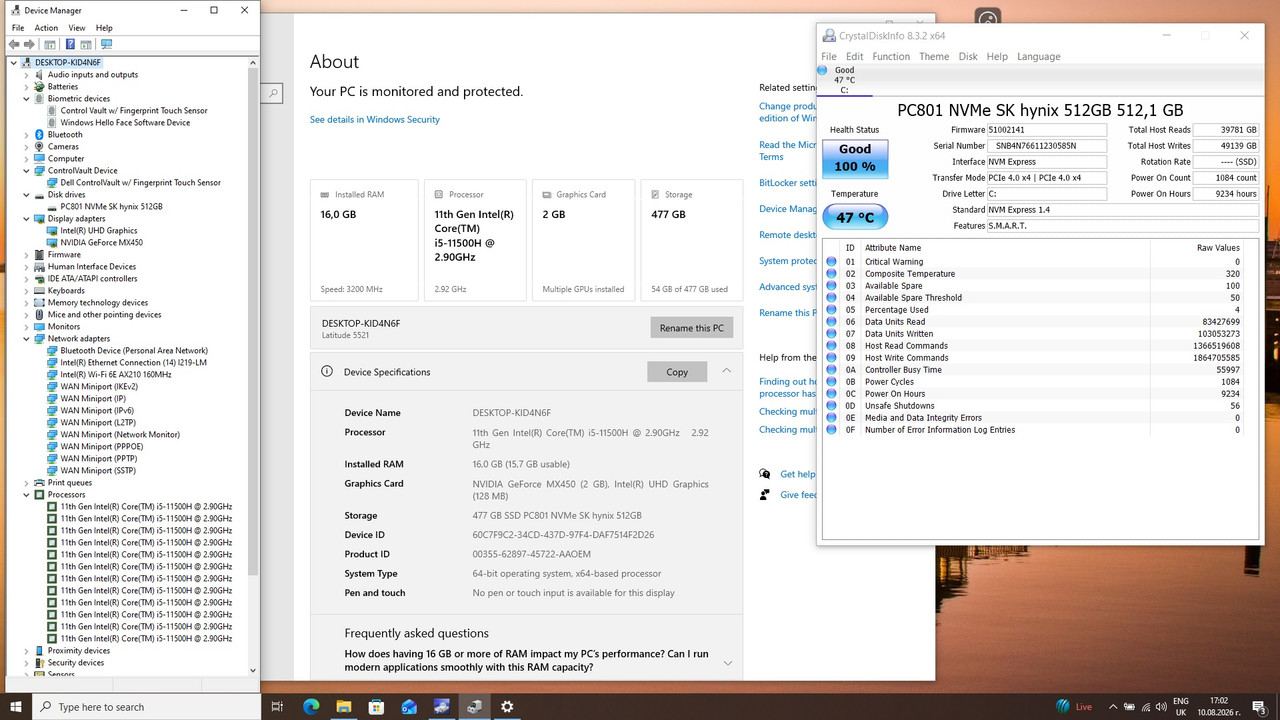Open the Rename this PC link under related settings

(x=789, y=313)
